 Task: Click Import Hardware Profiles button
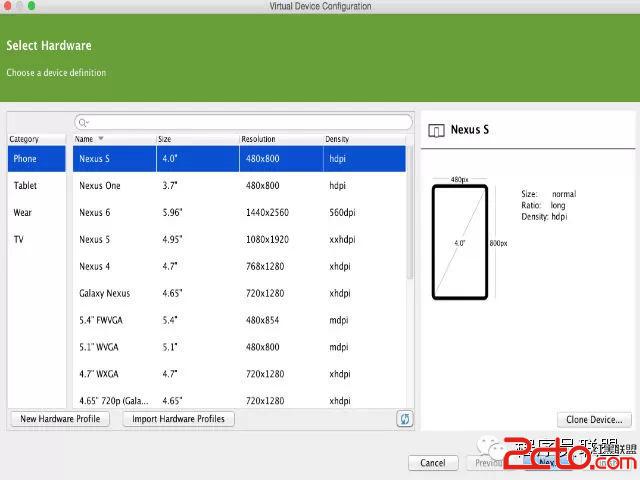pyautogui.click(x=178, y=419)
